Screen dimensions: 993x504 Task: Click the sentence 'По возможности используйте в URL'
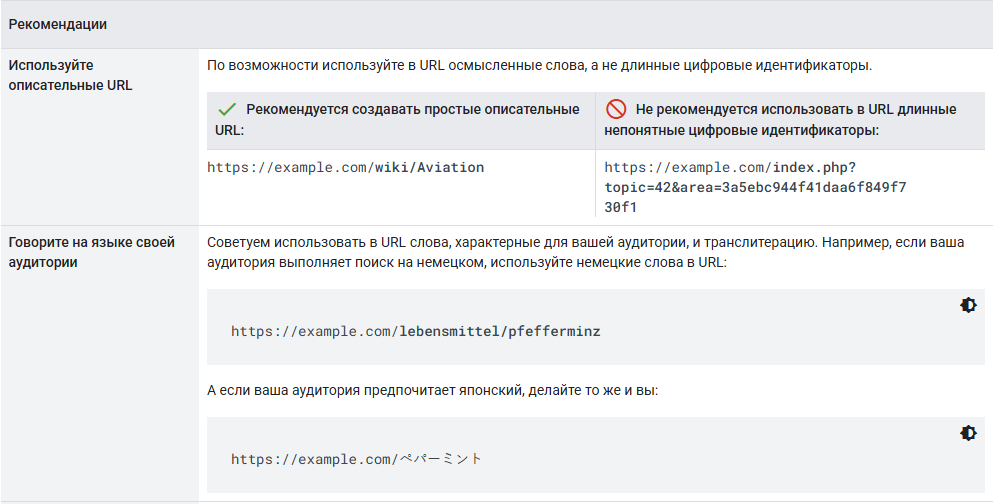click(540, 66)
